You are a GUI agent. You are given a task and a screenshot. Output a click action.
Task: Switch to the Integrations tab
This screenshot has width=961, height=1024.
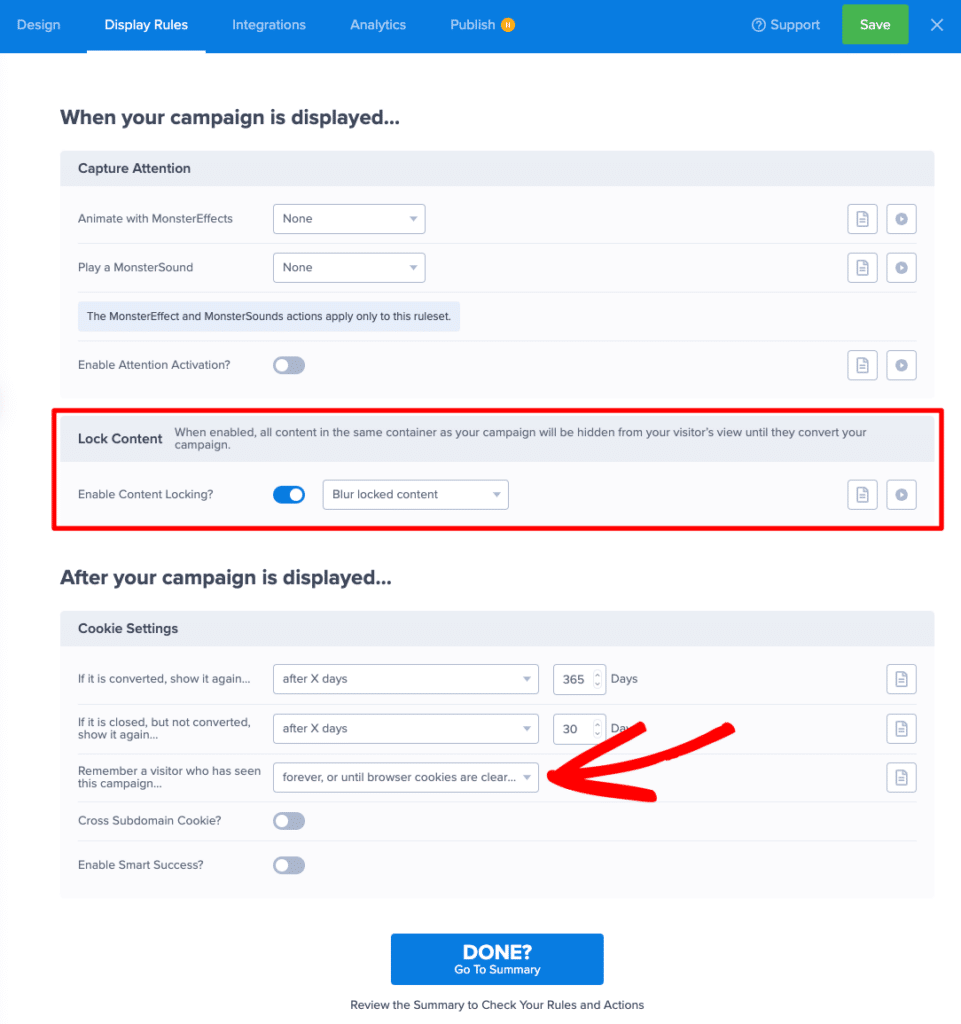(269, 25)
